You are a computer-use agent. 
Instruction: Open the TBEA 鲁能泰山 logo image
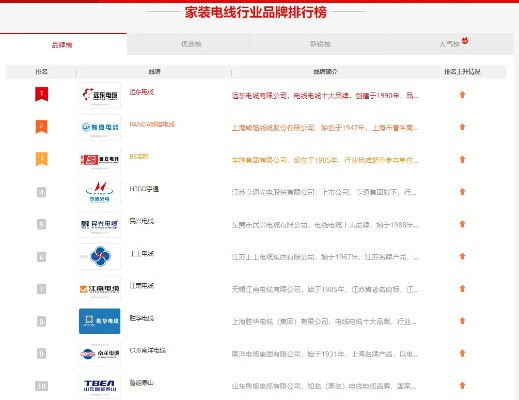(100, 386)
